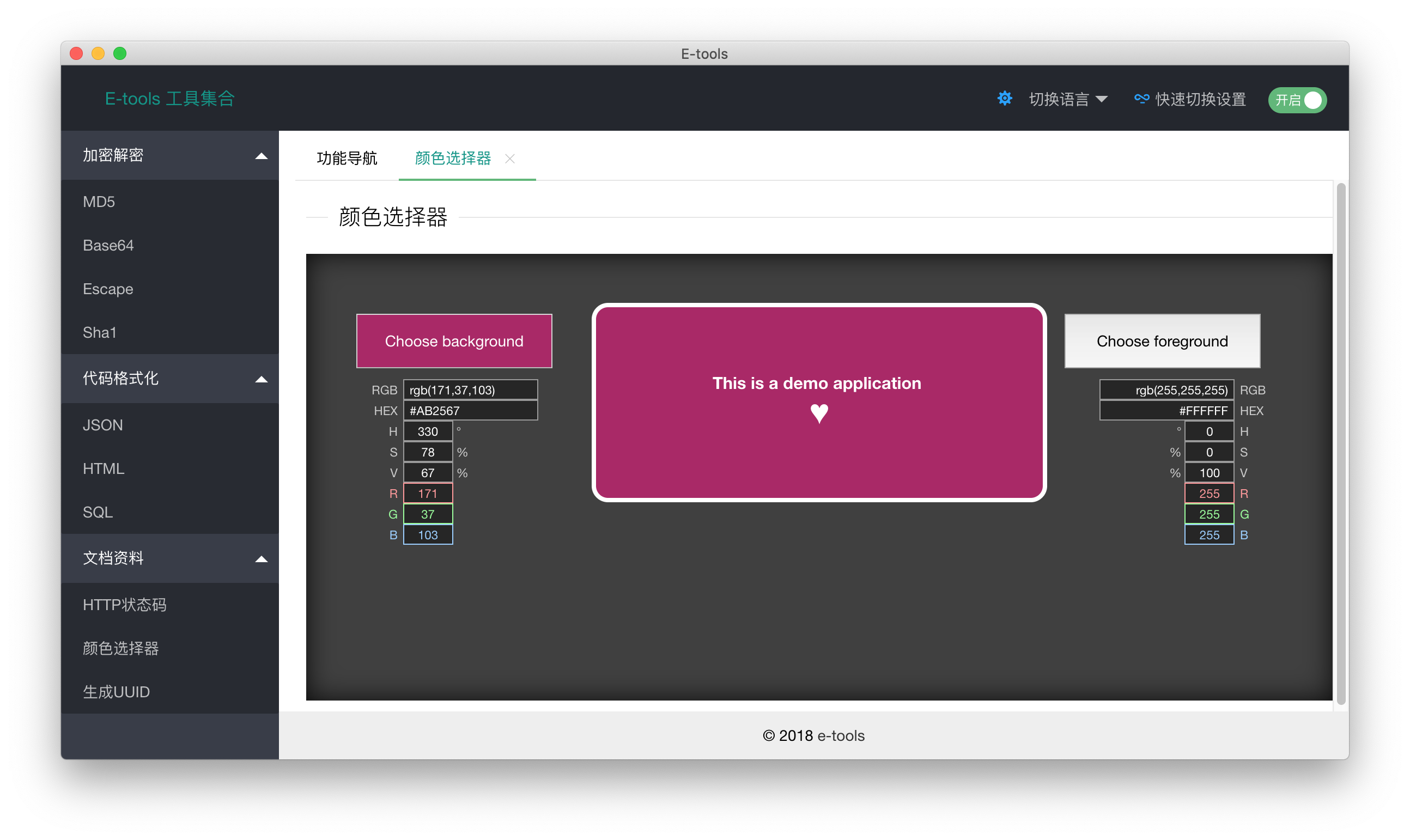Close the 颜色选择器 tab
The width and height of the screenshot is (1410, 840).
pyautogui.click(x=510, y=159)
